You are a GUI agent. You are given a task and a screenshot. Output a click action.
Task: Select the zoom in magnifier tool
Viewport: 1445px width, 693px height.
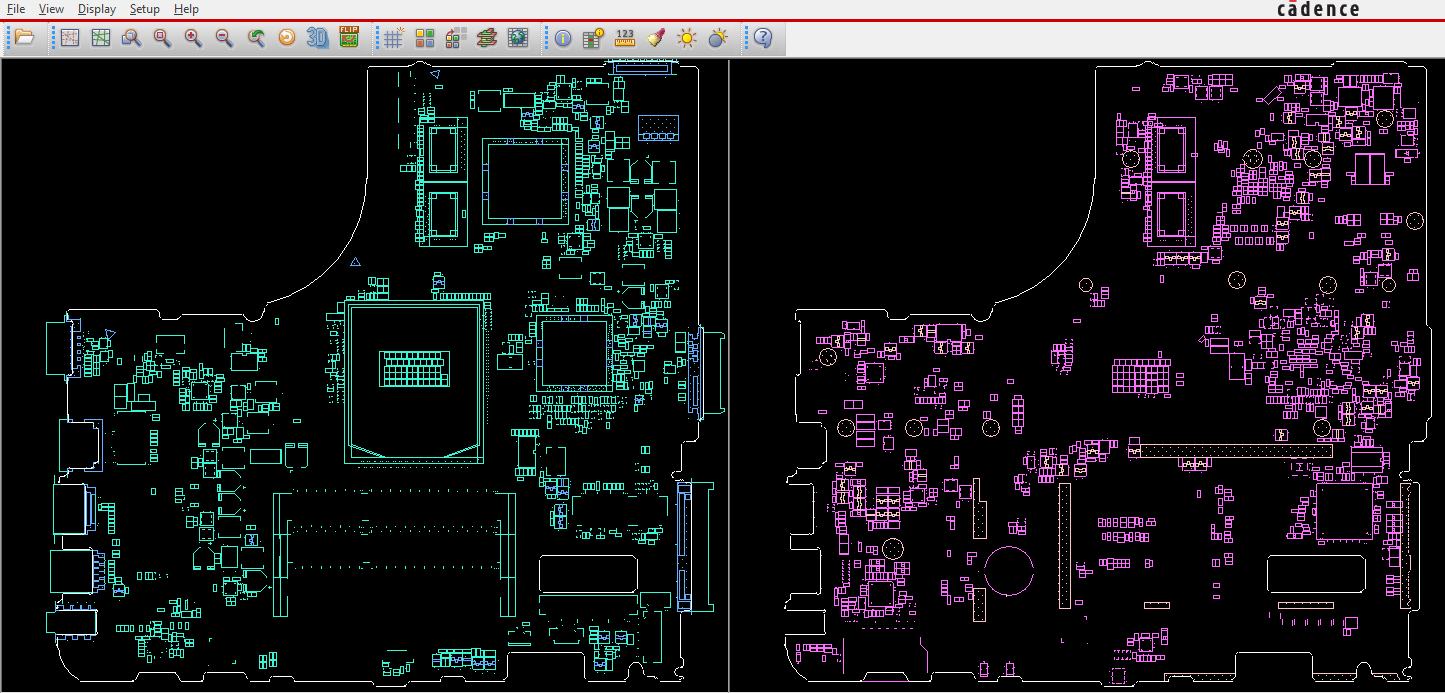pos(193,38)
